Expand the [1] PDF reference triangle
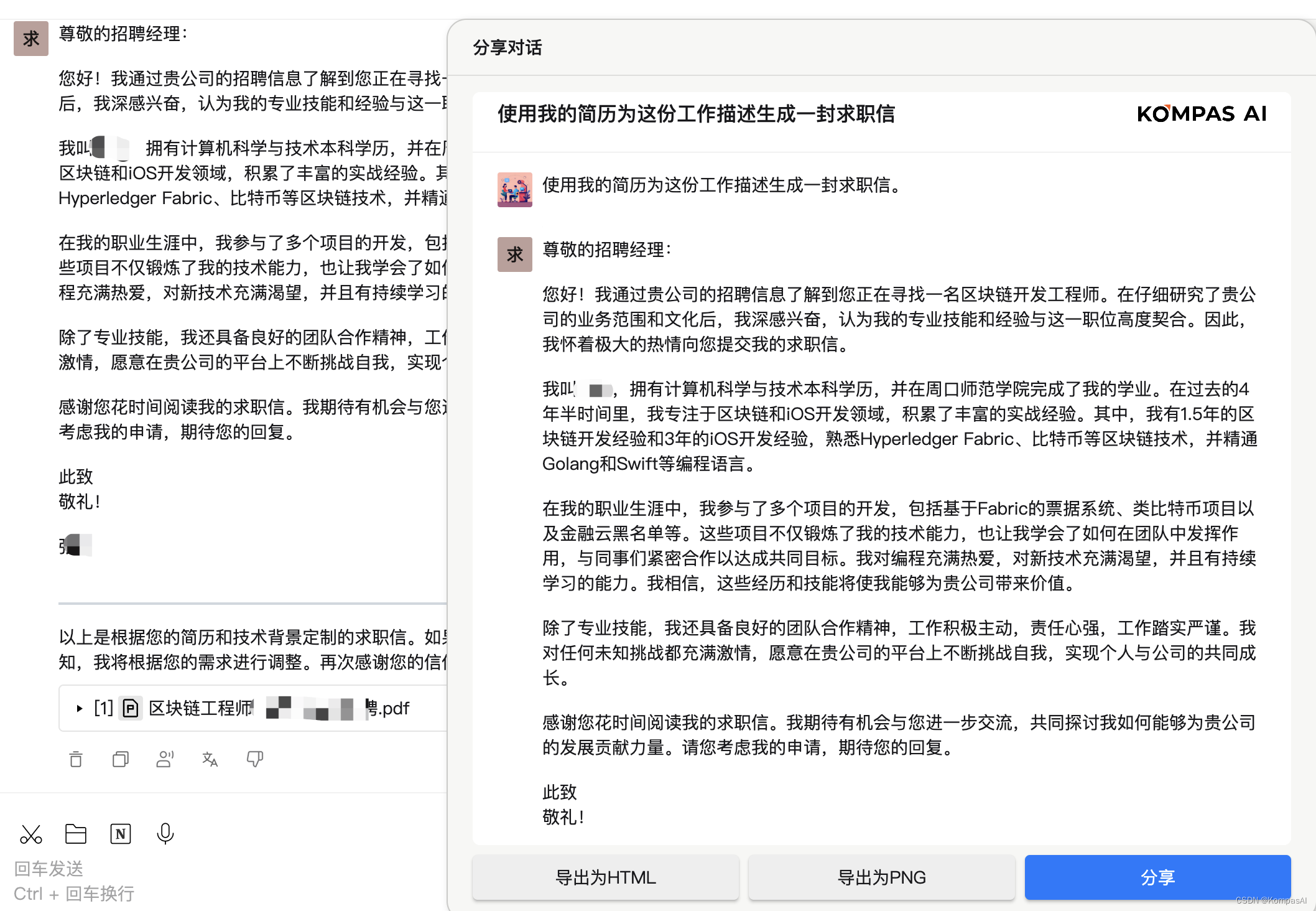The height and width of the screenshot is (911, 1316). [x=79, y=708]
